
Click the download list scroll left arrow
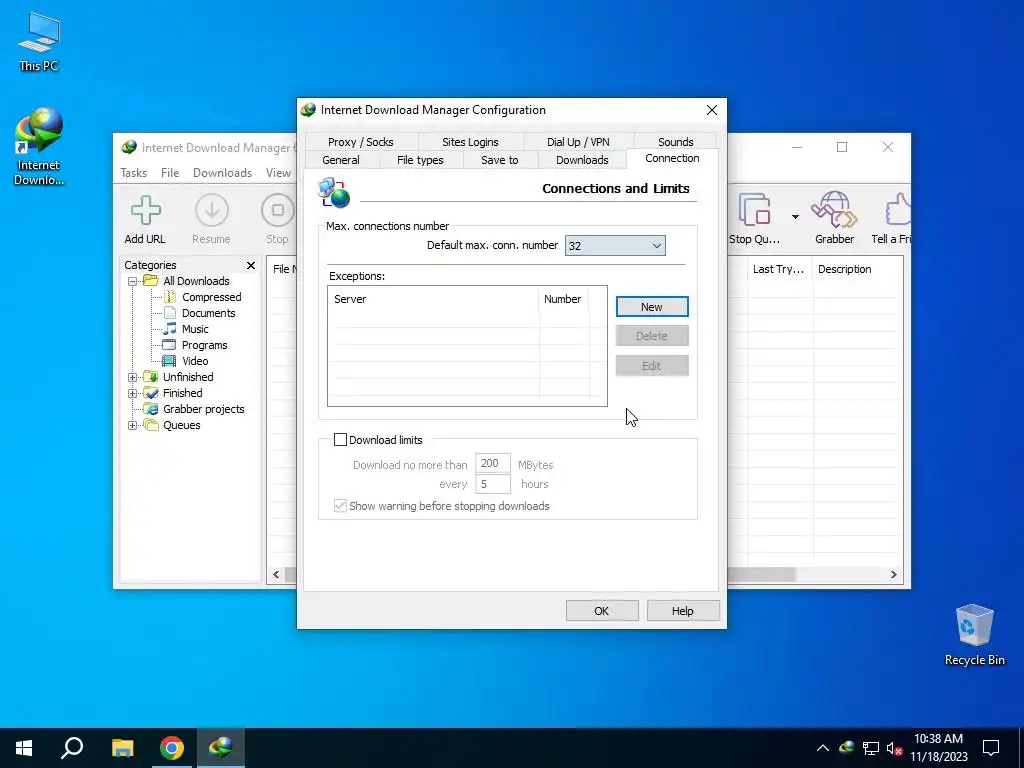pos(276,575)
